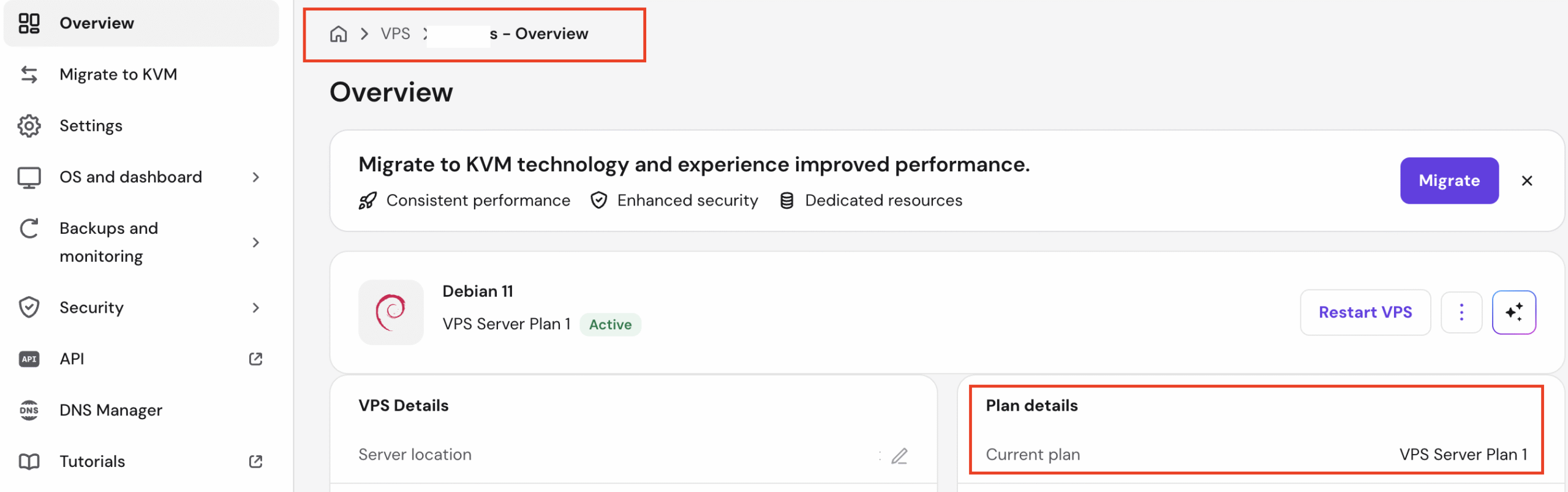Expand Backups and monitoring chevron
The width and height of the screenshot is (1568, 492).
pyautogui.click(x=255, y=242)
